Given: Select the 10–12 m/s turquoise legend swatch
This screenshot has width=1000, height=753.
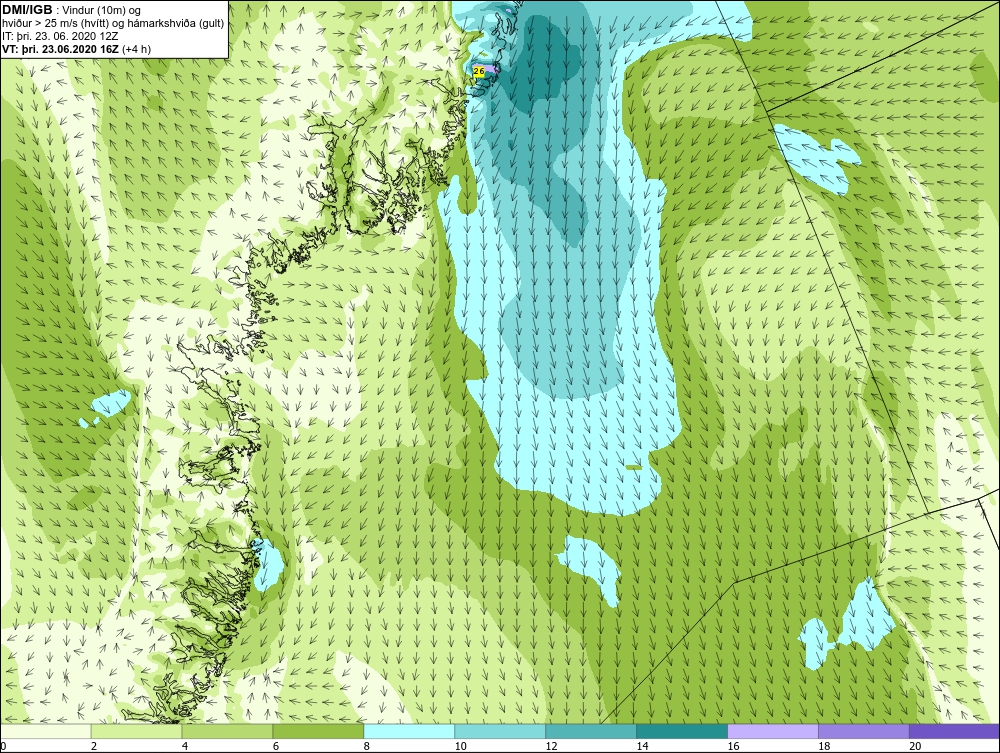Looking at the screenshot, I should [x=500, y=731].
